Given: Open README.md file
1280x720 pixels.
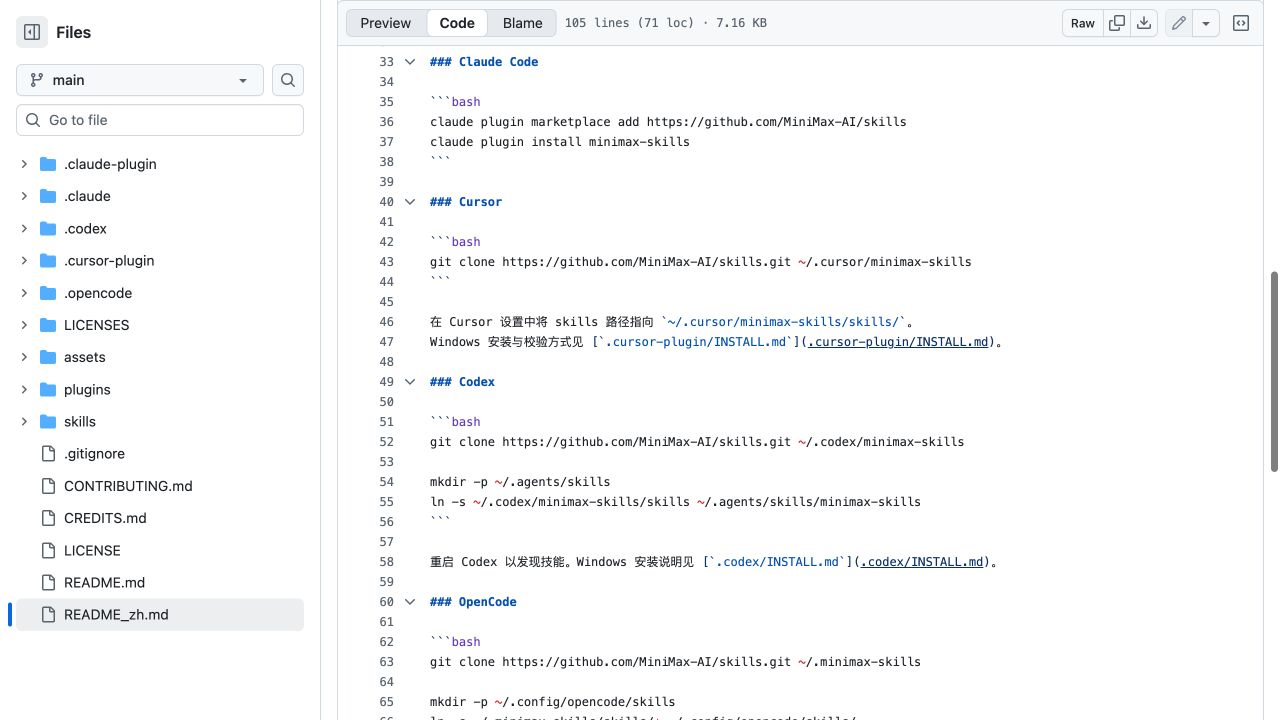Looking at the screenshot, I should [x=104, y=582].
